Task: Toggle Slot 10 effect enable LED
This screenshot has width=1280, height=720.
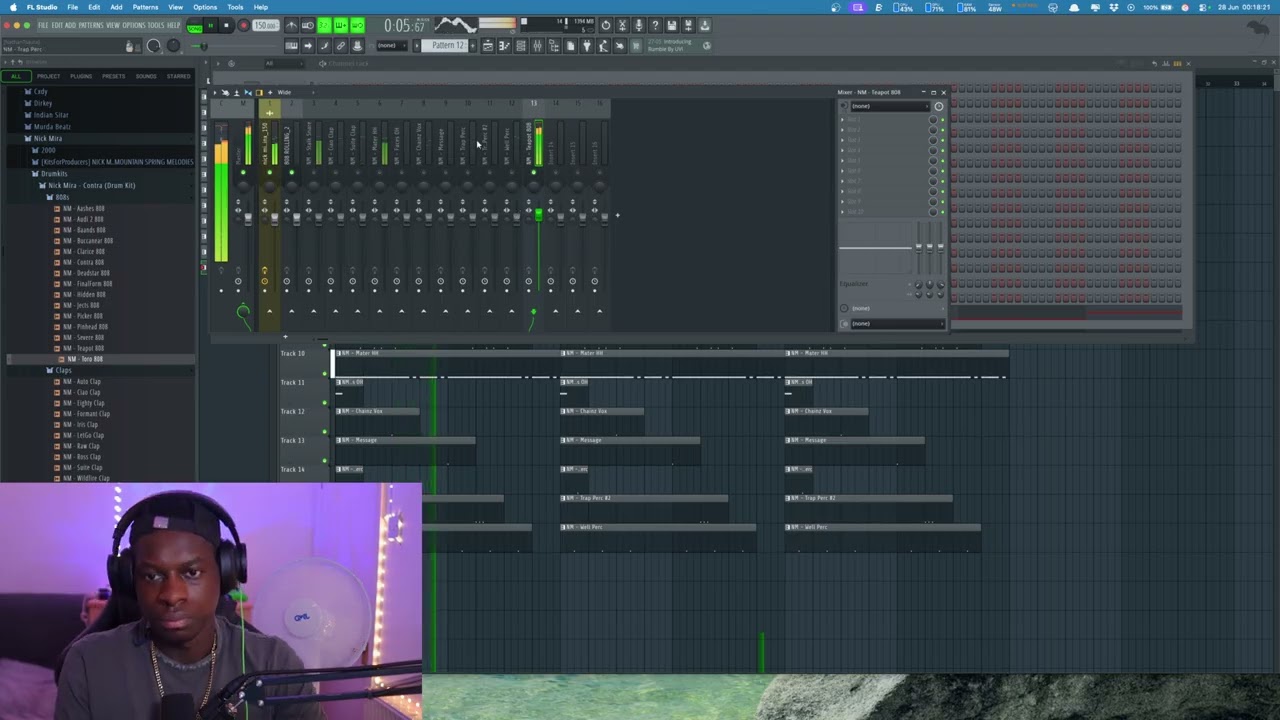Action: (942, 212)
